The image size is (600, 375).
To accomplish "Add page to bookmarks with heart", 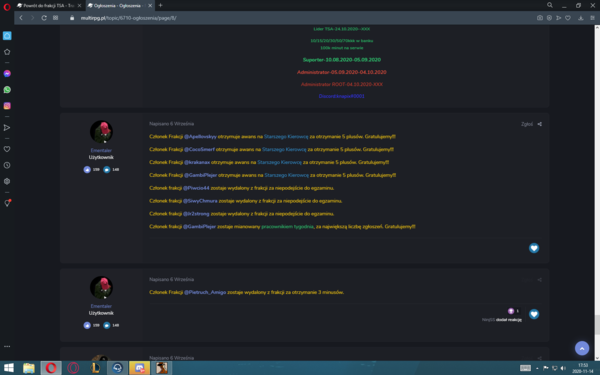I will pyautogui.click(x=568, y=18).
